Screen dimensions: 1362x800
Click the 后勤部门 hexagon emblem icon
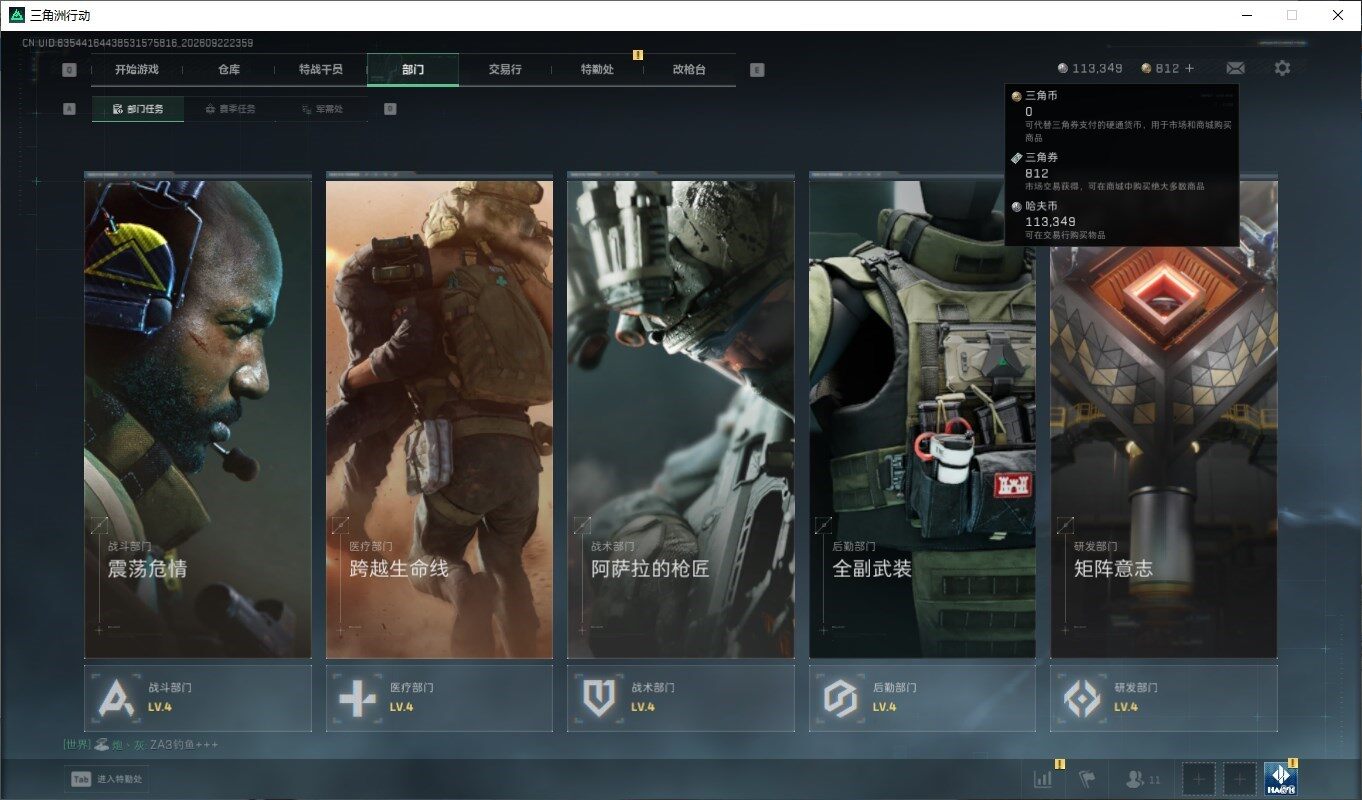click(840, 698)
